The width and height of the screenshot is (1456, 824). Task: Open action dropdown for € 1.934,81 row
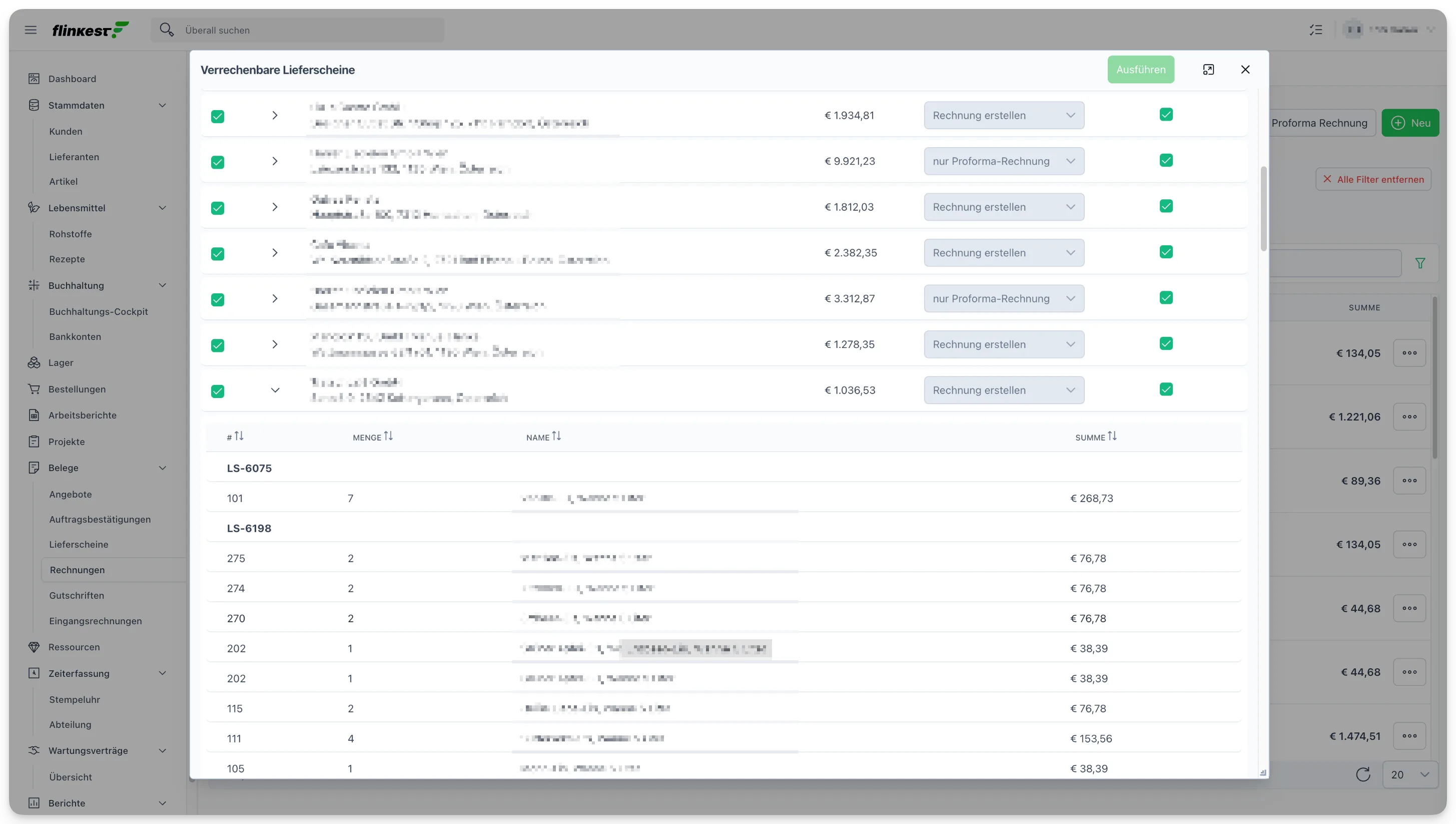(x=1004, y=116)
